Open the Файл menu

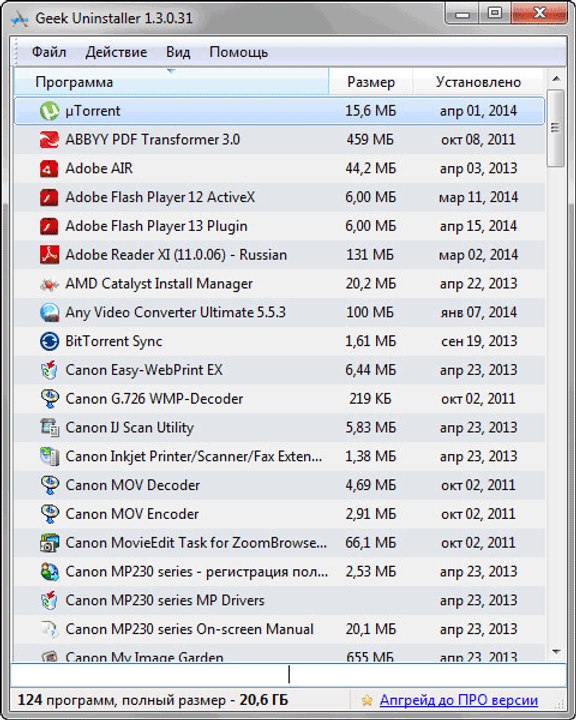click(49, 52)
